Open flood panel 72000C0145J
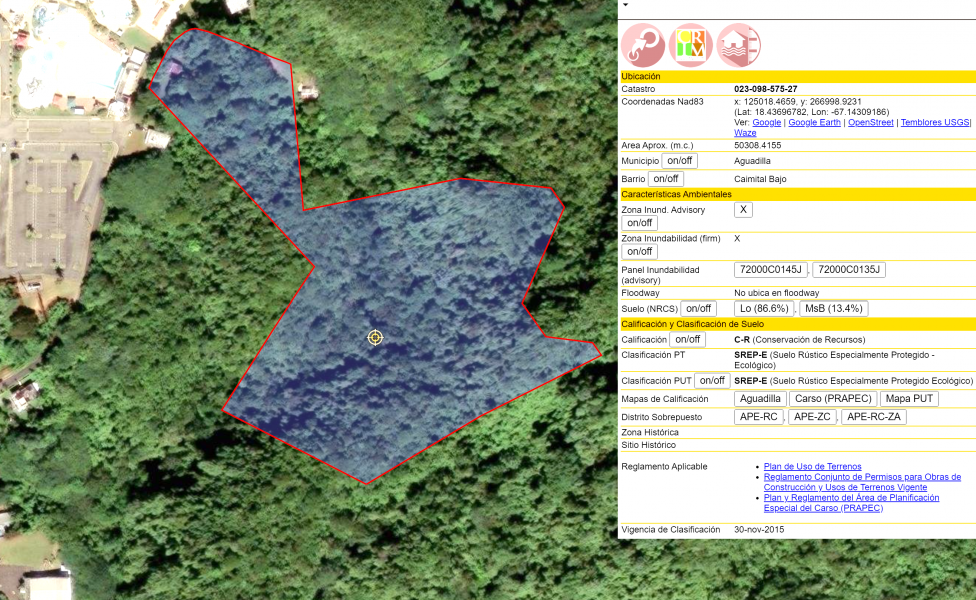The height and width of the screenshot is (600, 976). click(x=771, y=270)
